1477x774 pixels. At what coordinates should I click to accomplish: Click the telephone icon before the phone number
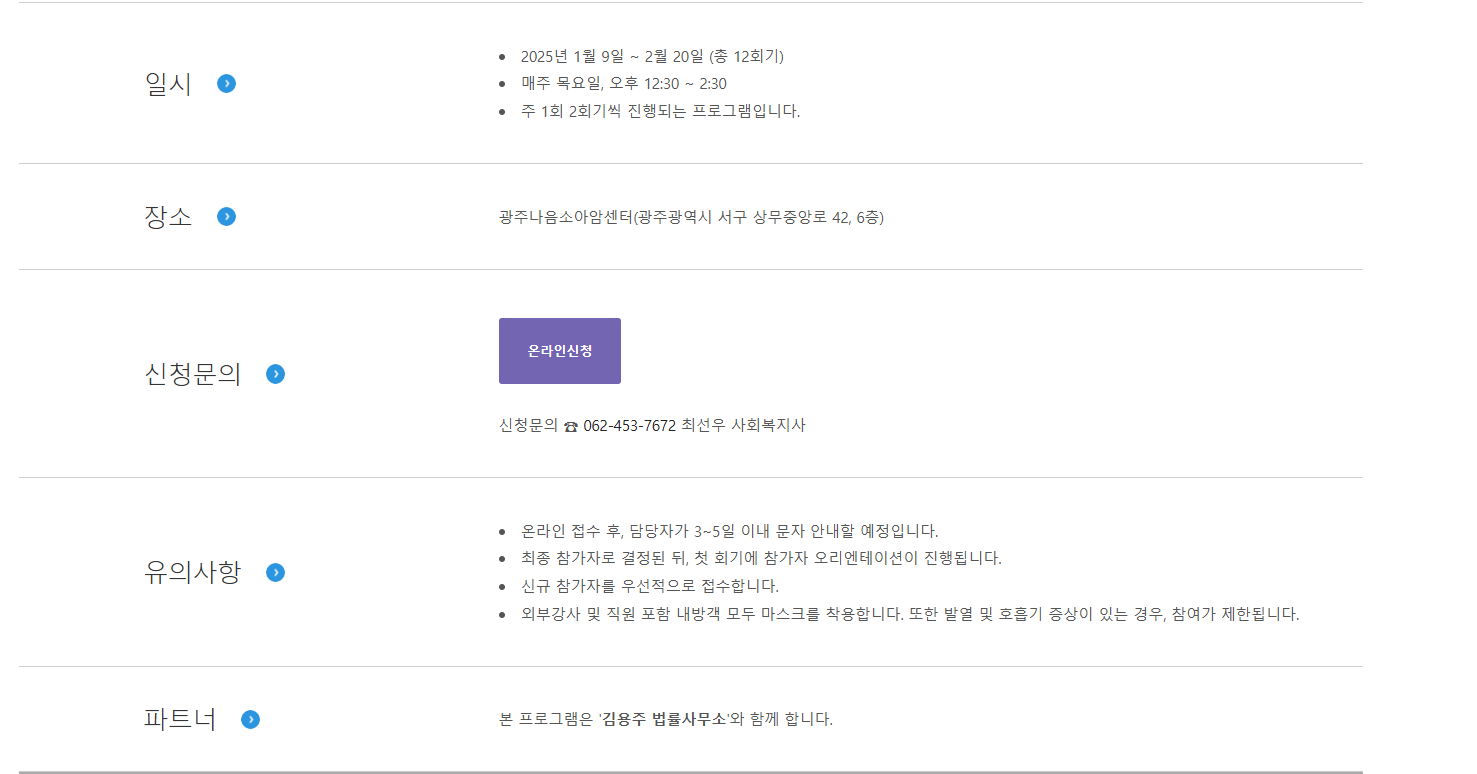[x=570, y=426]
